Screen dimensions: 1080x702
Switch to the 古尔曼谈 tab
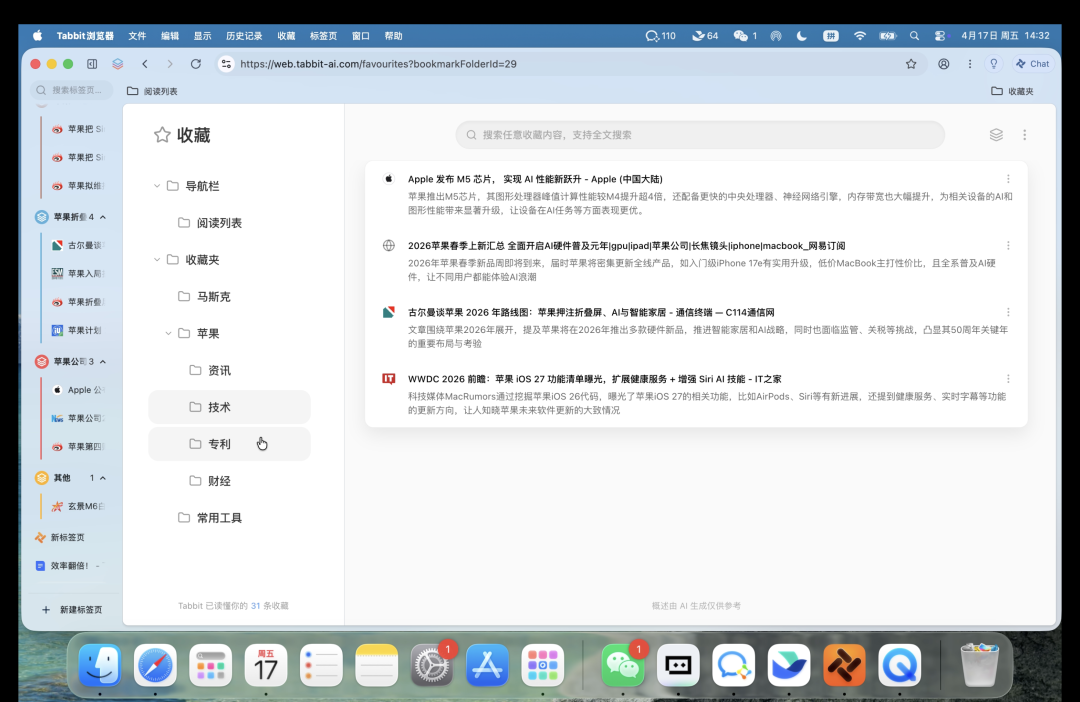(x=78, y=245)
